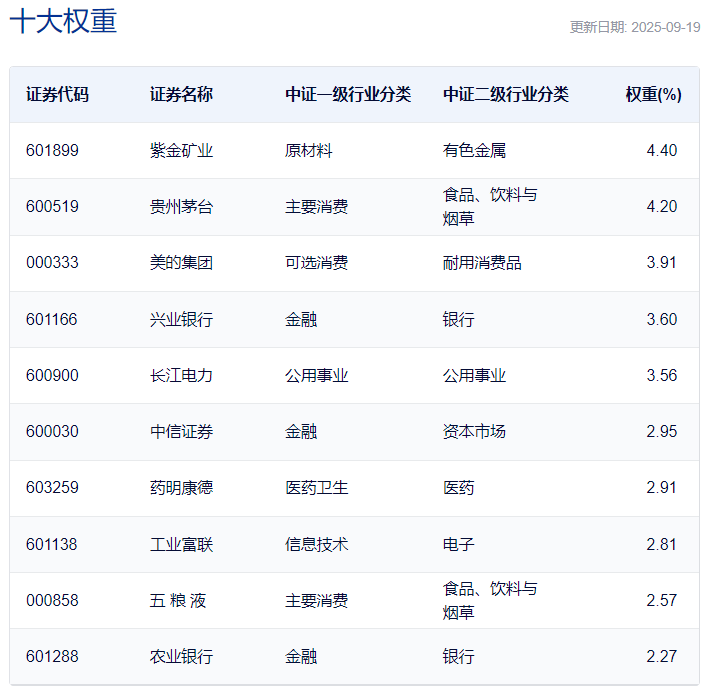Select the security code 000333

pyautogui.click(x=52, y=263)
